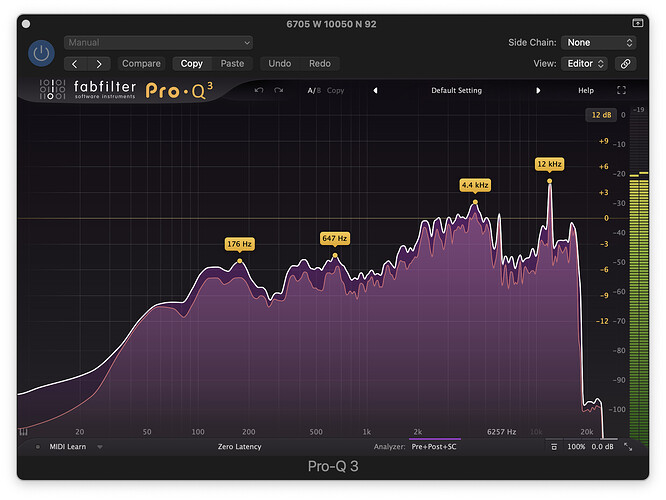Click the resize corner icon
The width and height of the screenshot is (666, 500).
tap(627, 447)
